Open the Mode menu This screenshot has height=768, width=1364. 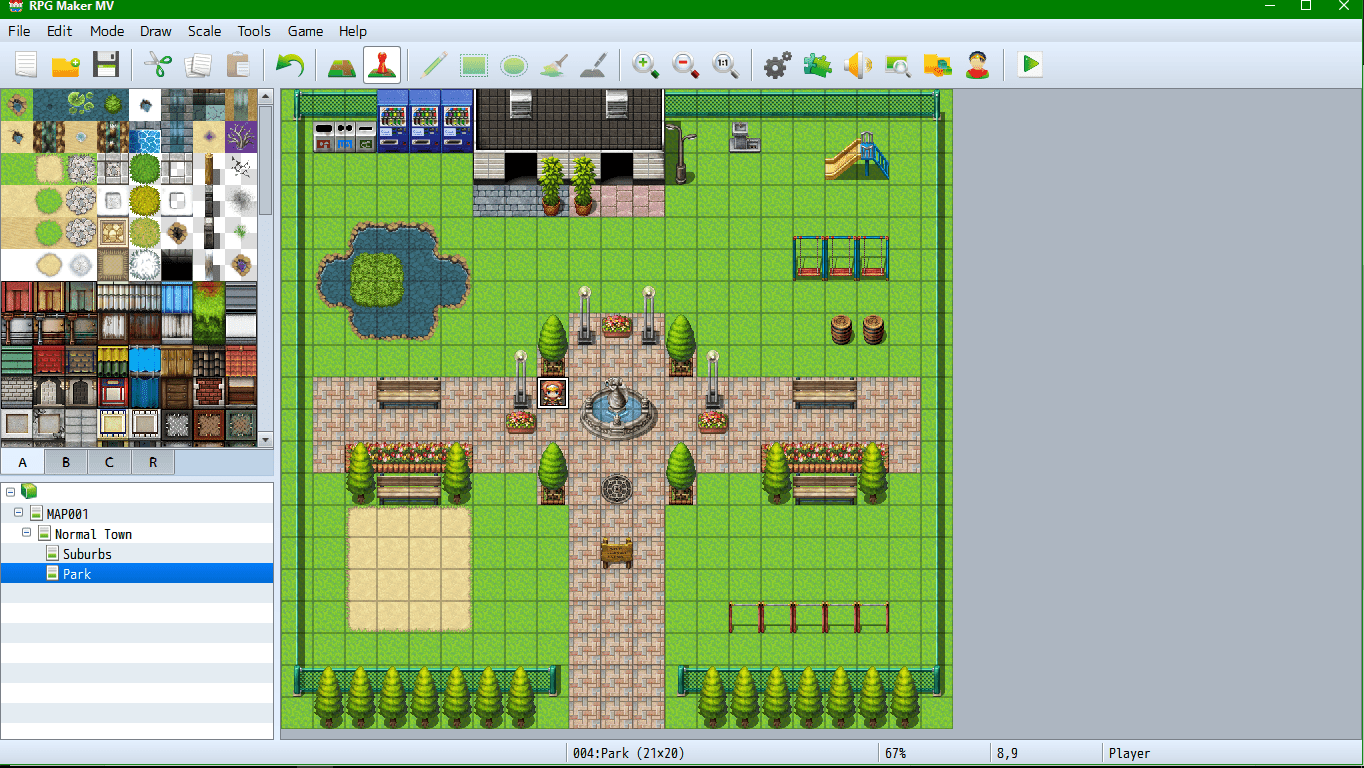[x=107, y=31]
